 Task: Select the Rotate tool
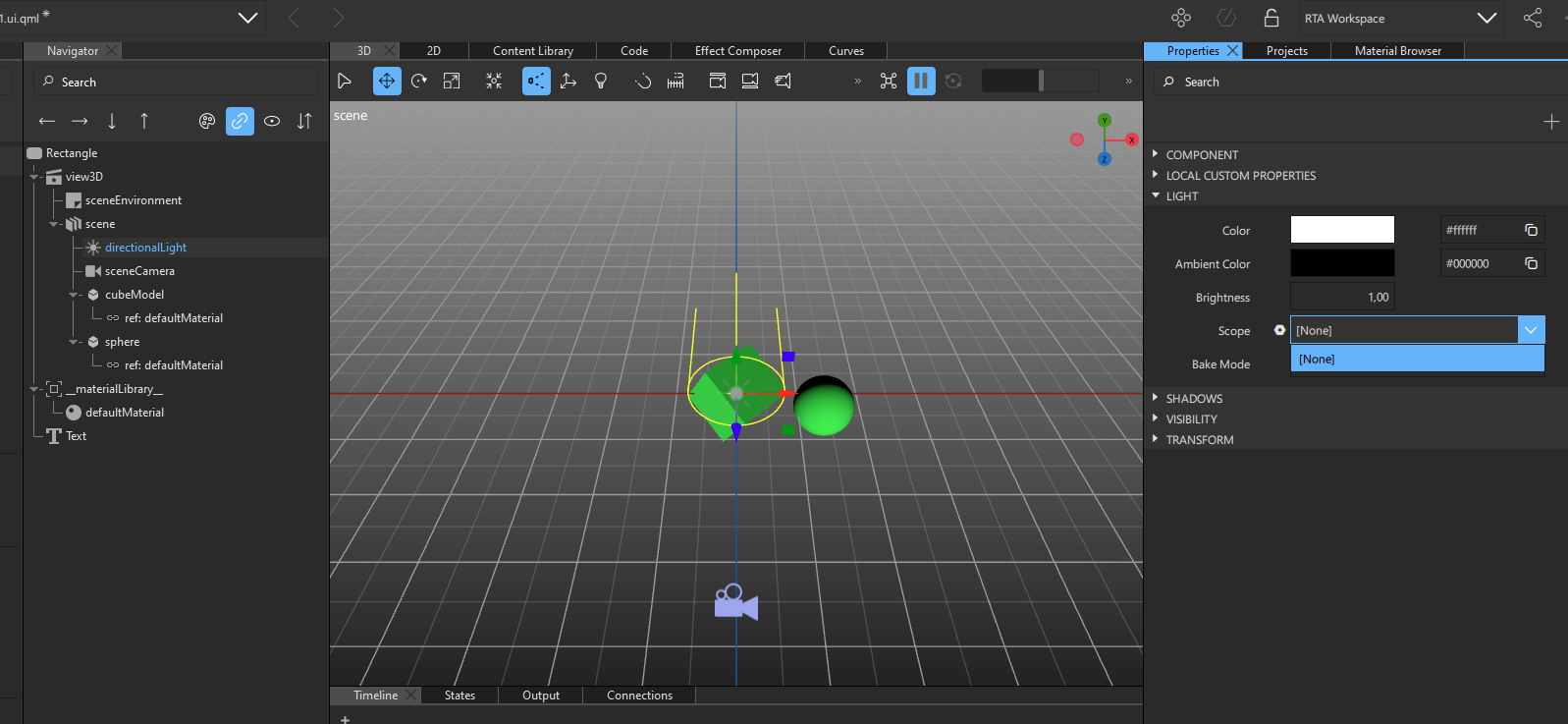419,82
